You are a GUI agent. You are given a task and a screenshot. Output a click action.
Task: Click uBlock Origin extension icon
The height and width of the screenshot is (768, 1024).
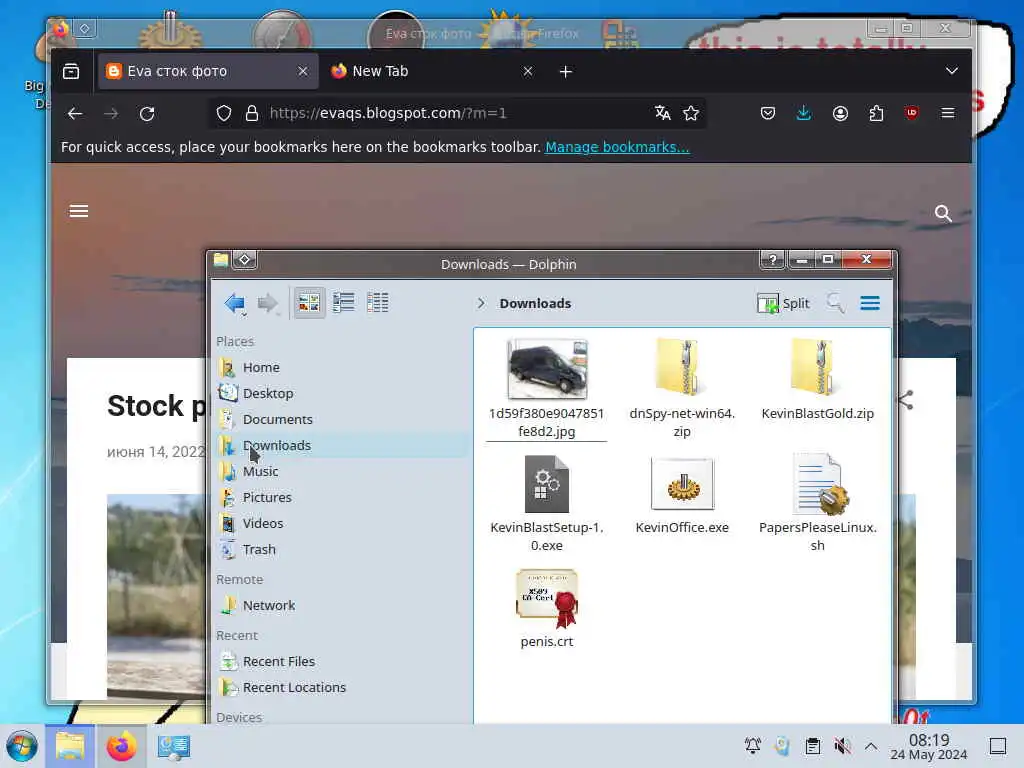point(912,113)
